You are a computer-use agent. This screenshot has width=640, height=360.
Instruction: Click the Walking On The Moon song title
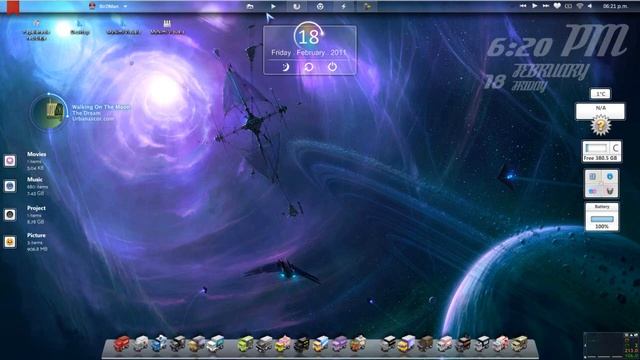tap(101, 107)
